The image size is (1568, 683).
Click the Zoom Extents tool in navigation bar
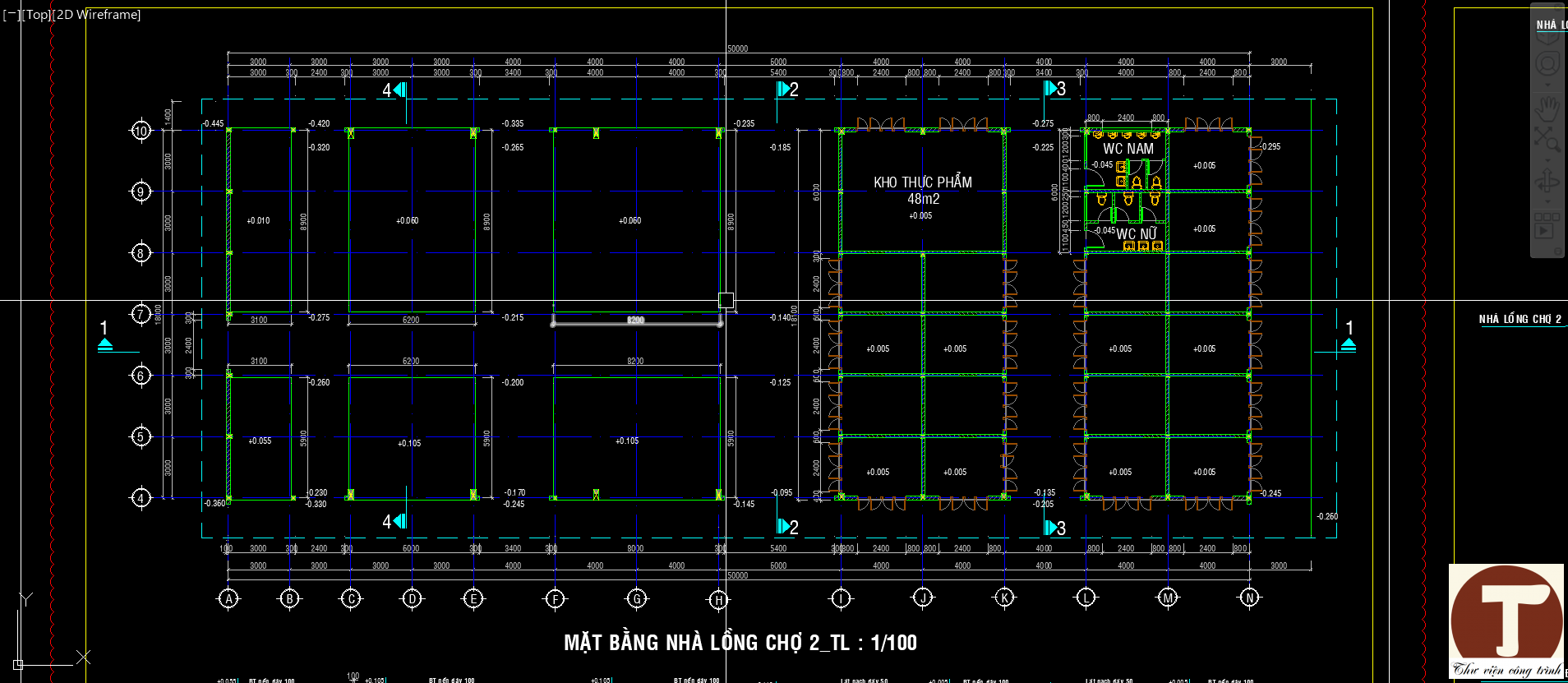pyautogui.click(x=1547, y=139)
